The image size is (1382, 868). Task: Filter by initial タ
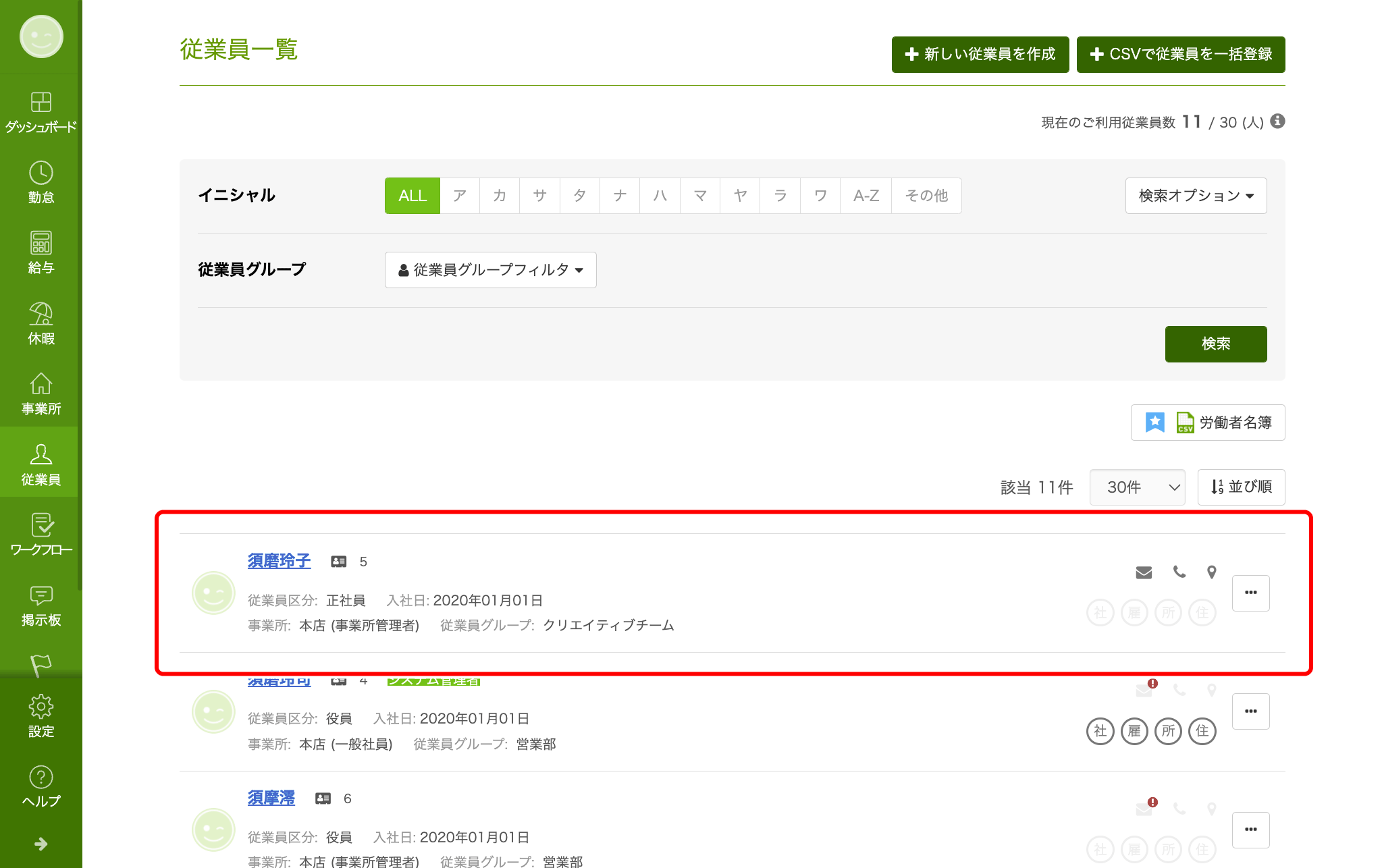pyautogui.click(x=580, y=196)
